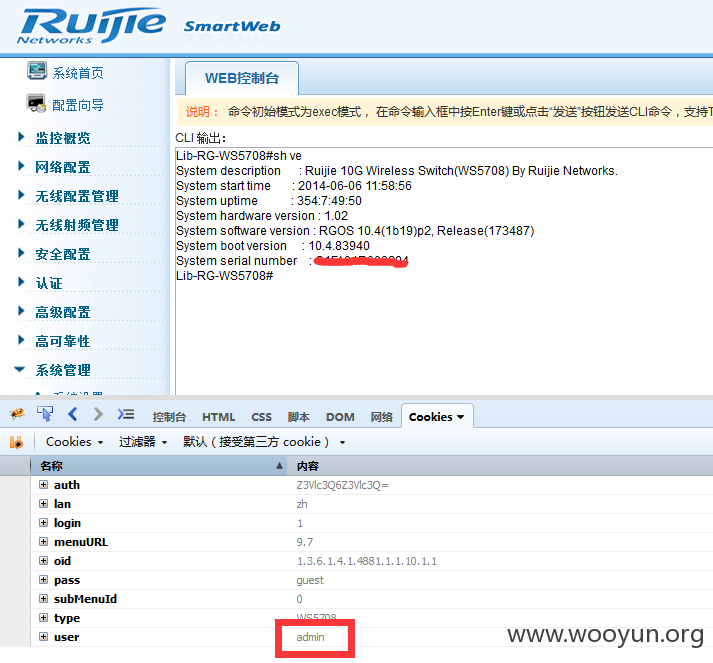
Task: Expand the lan cookie row
Action: 43,504
